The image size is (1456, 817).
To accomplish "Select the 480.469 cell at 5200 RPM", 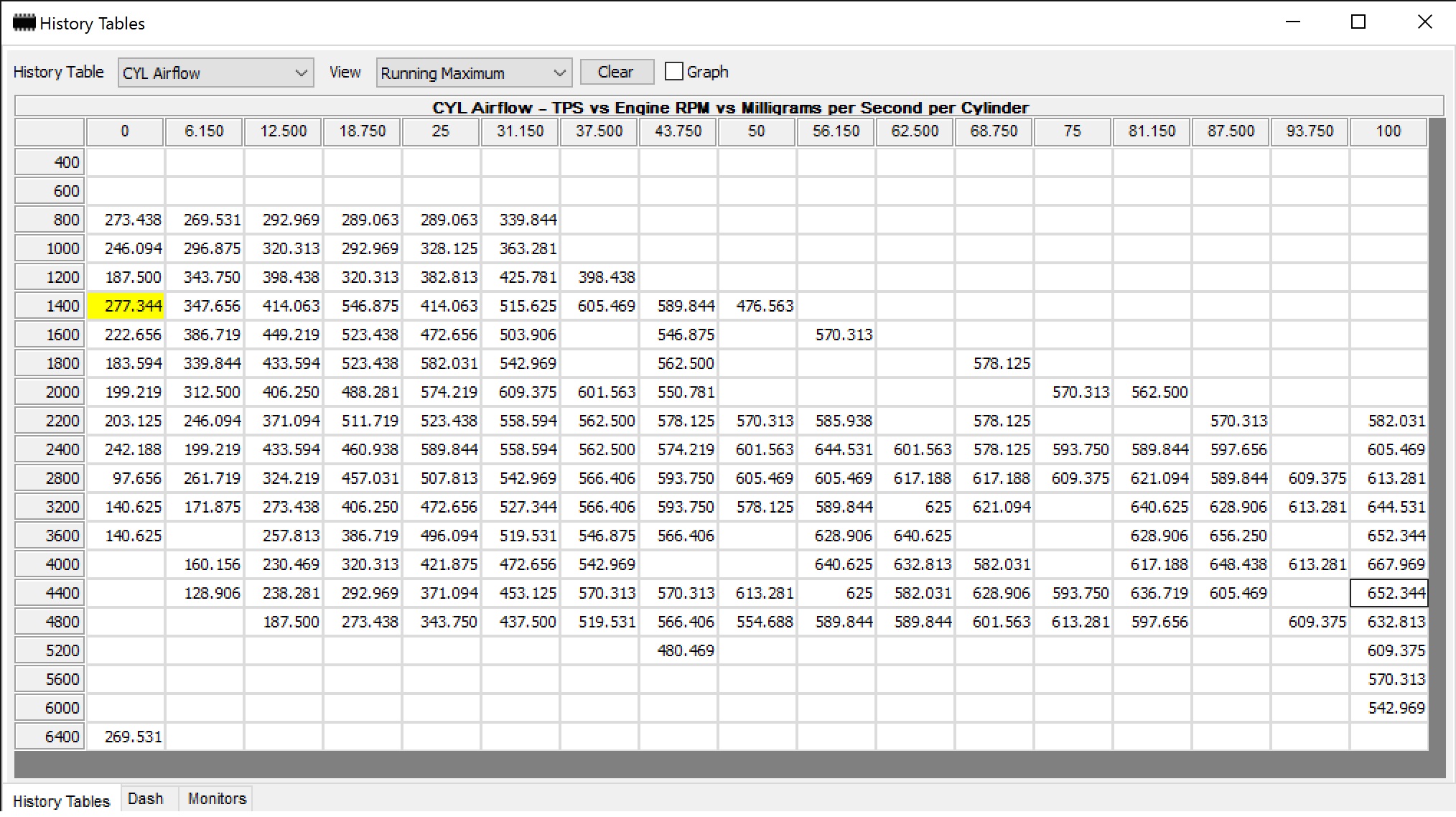I will point(678,650).
